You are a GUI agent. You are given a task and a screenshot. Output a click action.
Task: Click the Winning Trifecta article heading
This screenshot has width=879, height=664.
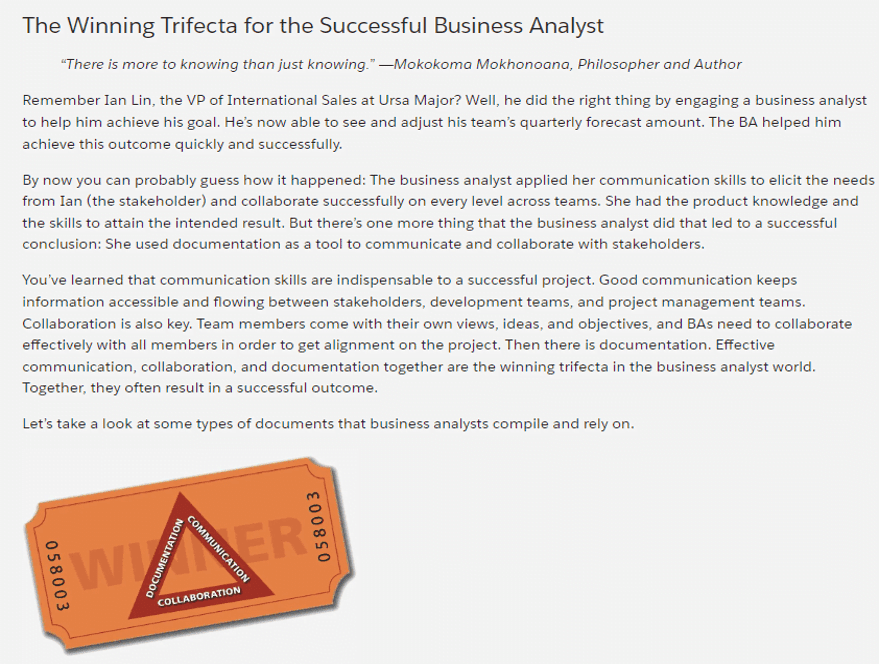tap(313, 25)
